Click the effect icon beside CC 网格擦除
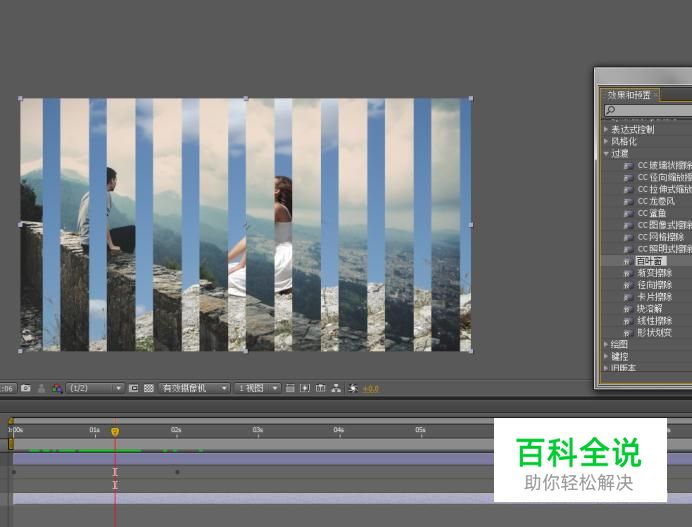692x527 pixels. pyautogui.click(x=628, y=237)
